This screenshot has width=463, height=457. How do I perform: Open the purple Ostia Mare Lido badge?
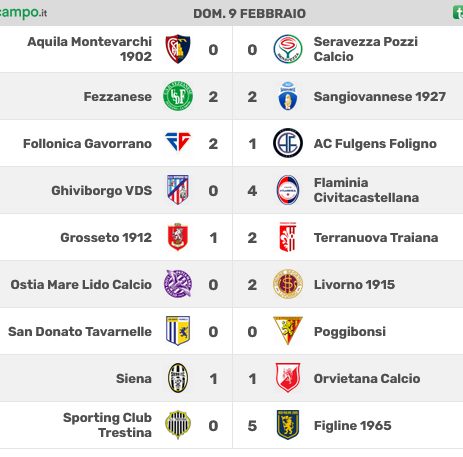178,284
